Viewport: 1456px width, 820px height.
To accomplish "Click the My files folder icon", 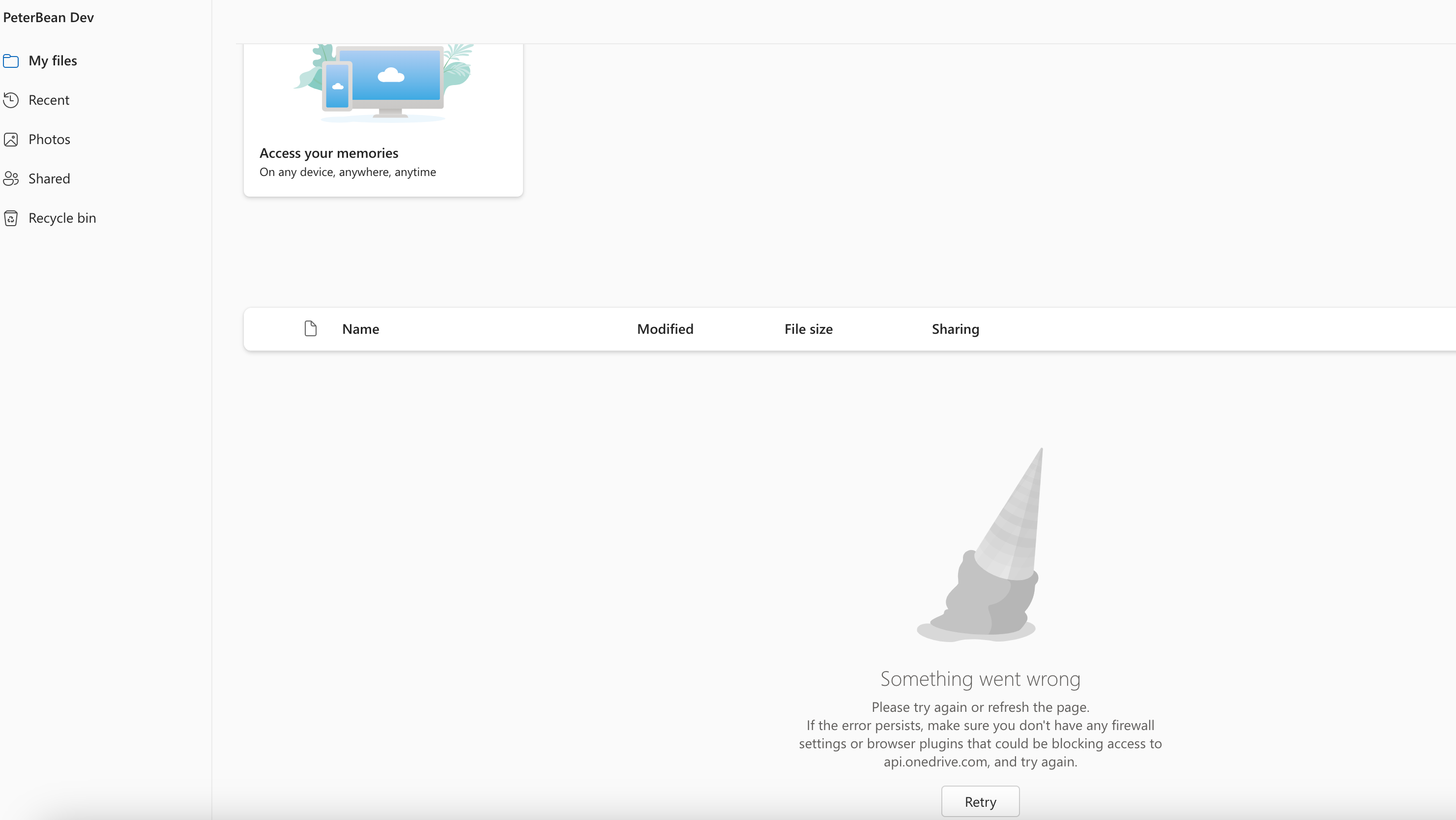I will (11, 61).
